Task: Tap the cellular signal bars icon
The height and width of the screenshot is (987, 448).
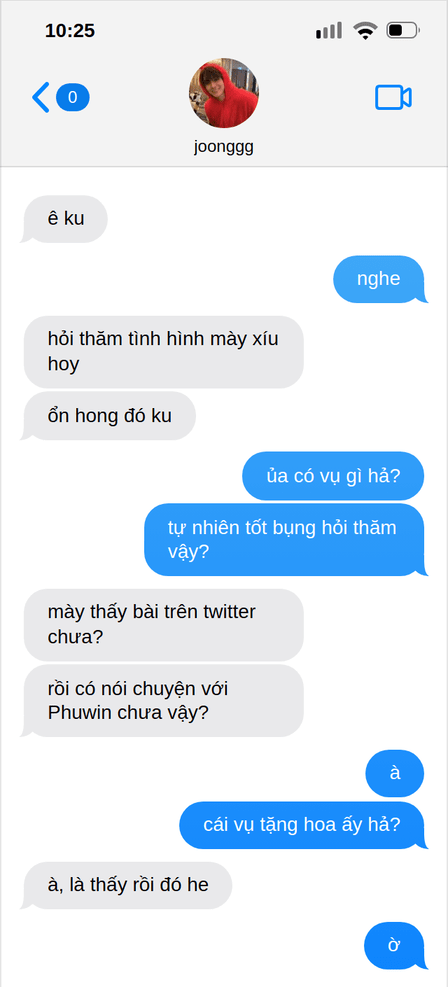Action: (328, 30)
